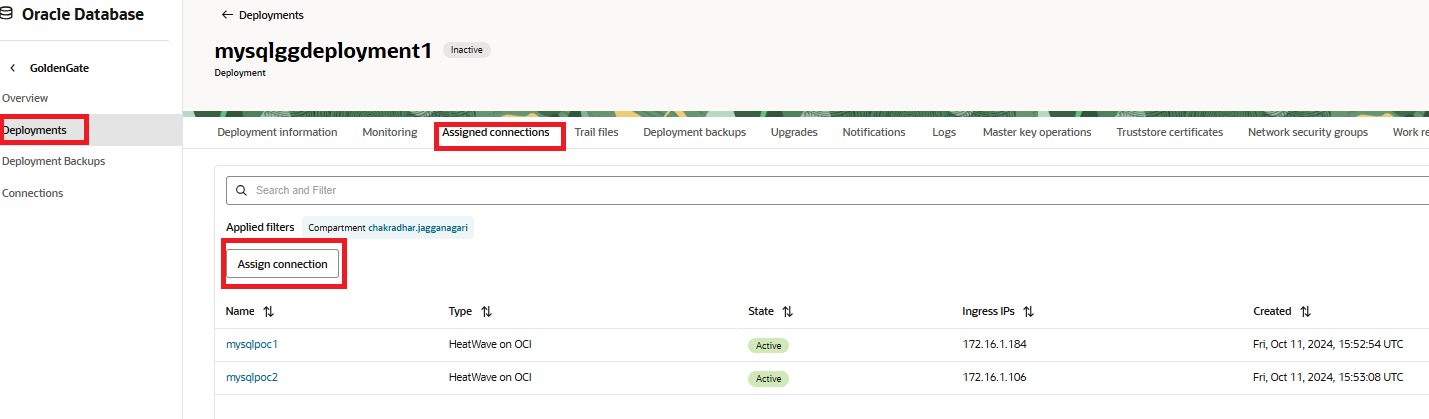Go back via the Deployments breadcrumb link
The width and height of the screenshot is (1429, 419).
tap(271, 15)
